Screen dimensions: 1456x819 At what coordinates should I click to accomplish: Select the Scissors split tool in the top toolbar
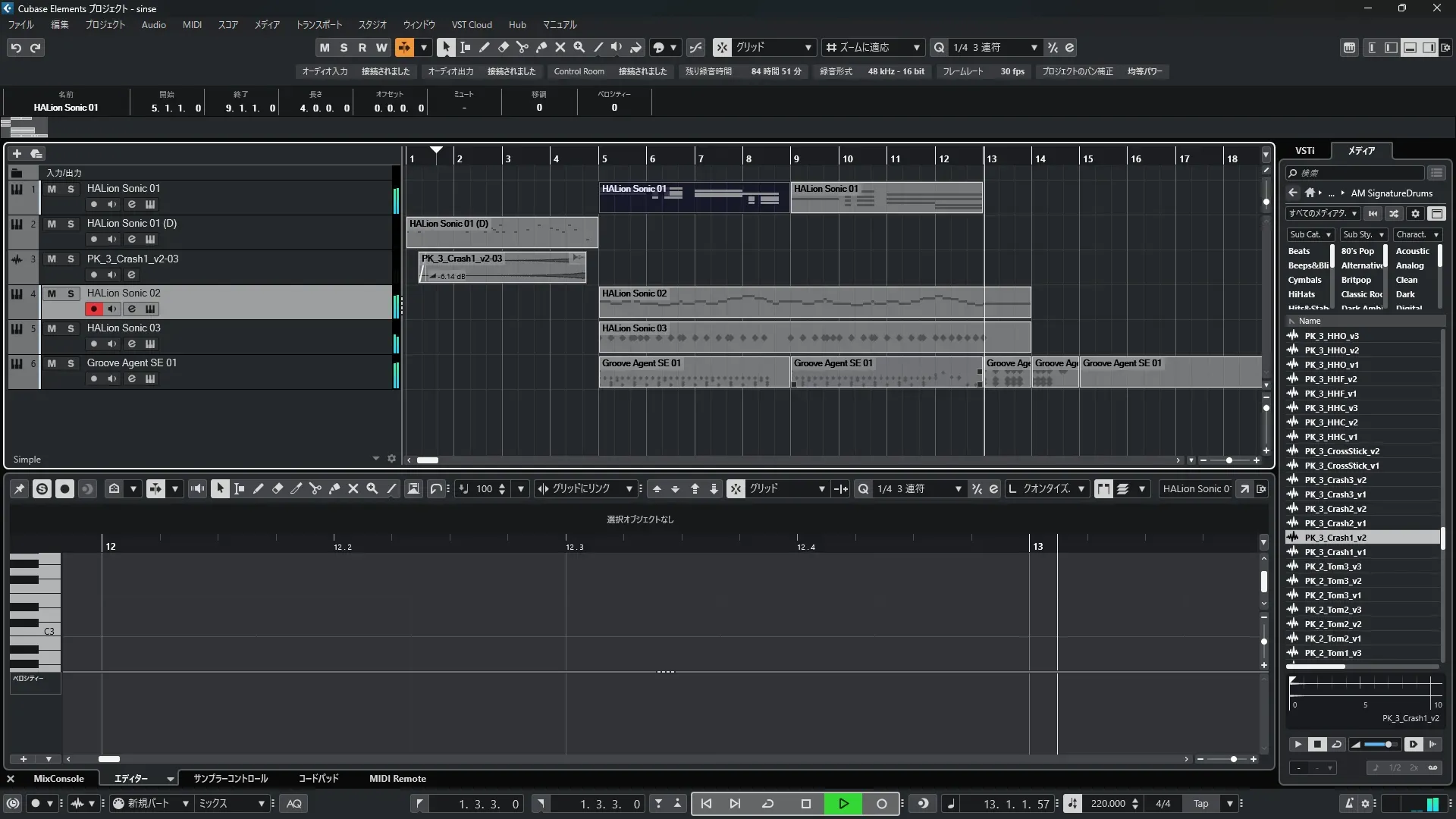(522, 47)
